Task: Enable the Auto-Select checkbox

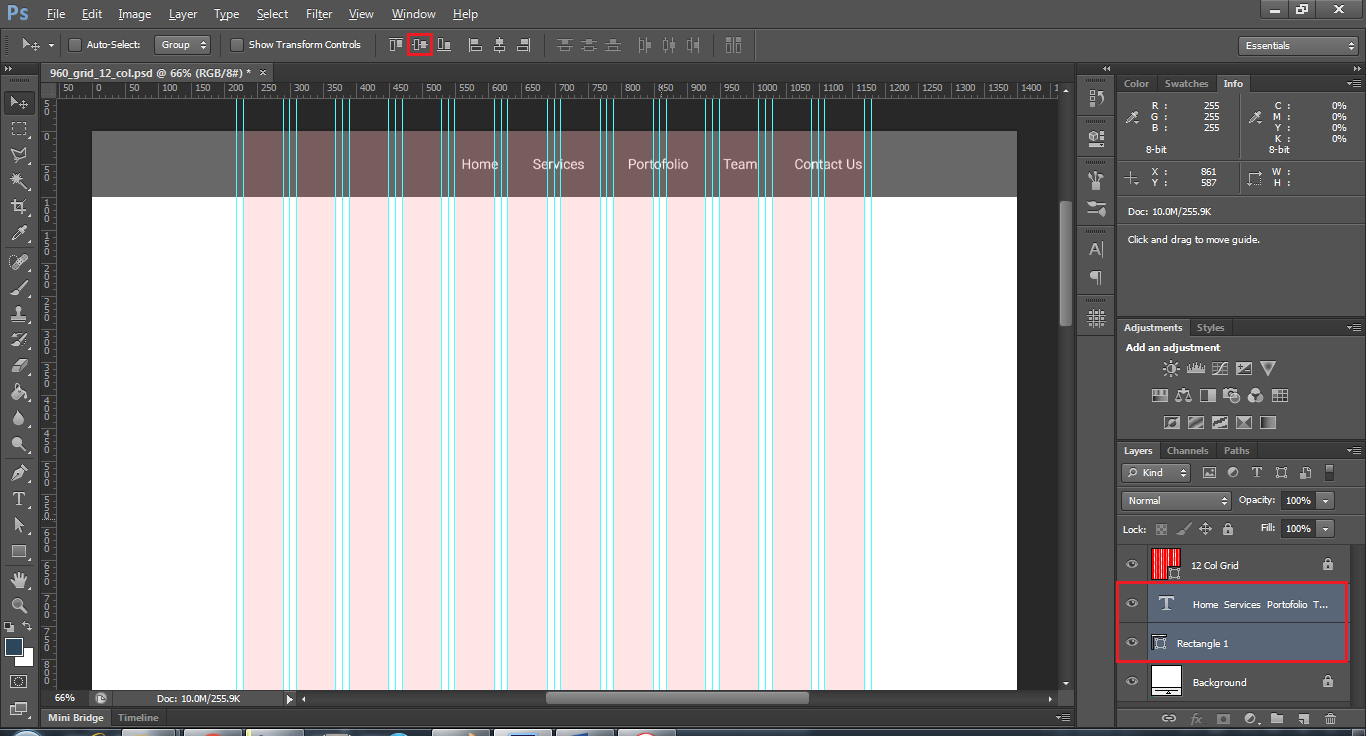Action: pos(75,45)
